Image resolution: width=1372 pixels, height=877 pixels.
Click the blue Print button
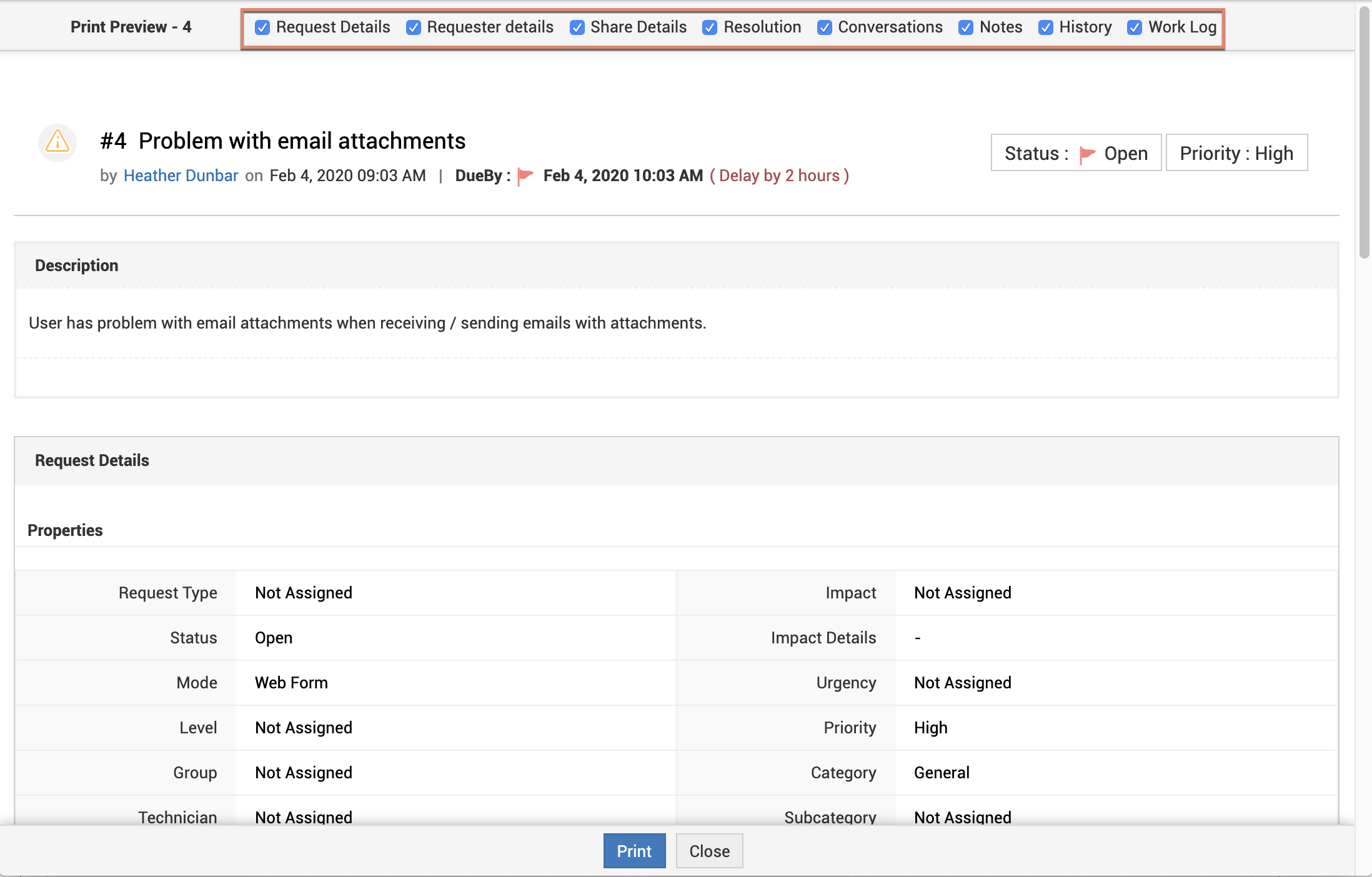tap(634, 851)
